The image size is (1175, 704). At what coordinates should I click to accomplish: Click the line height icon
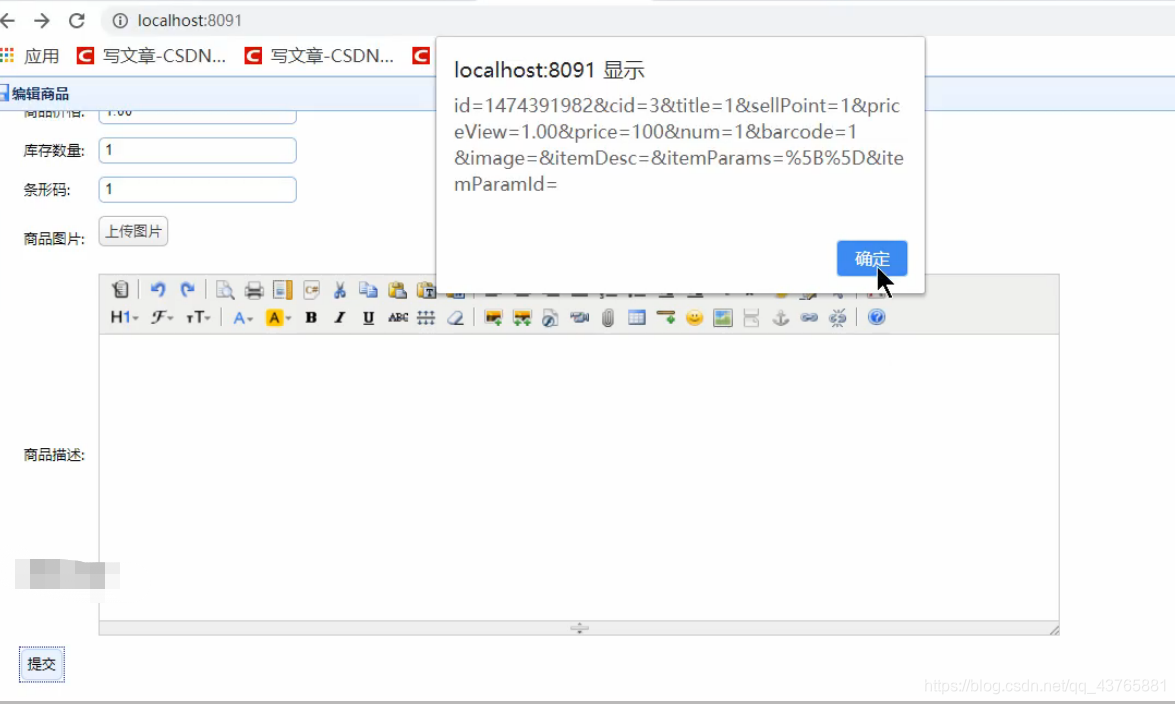point(426,318)
